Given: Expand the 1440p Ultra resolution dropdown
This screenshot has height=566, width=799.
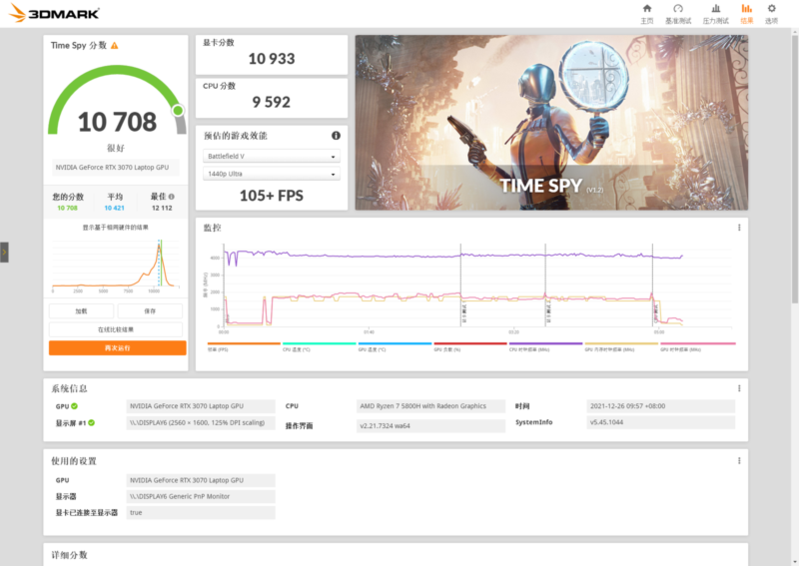Looking at the screenshot, I should coord(272,174).
